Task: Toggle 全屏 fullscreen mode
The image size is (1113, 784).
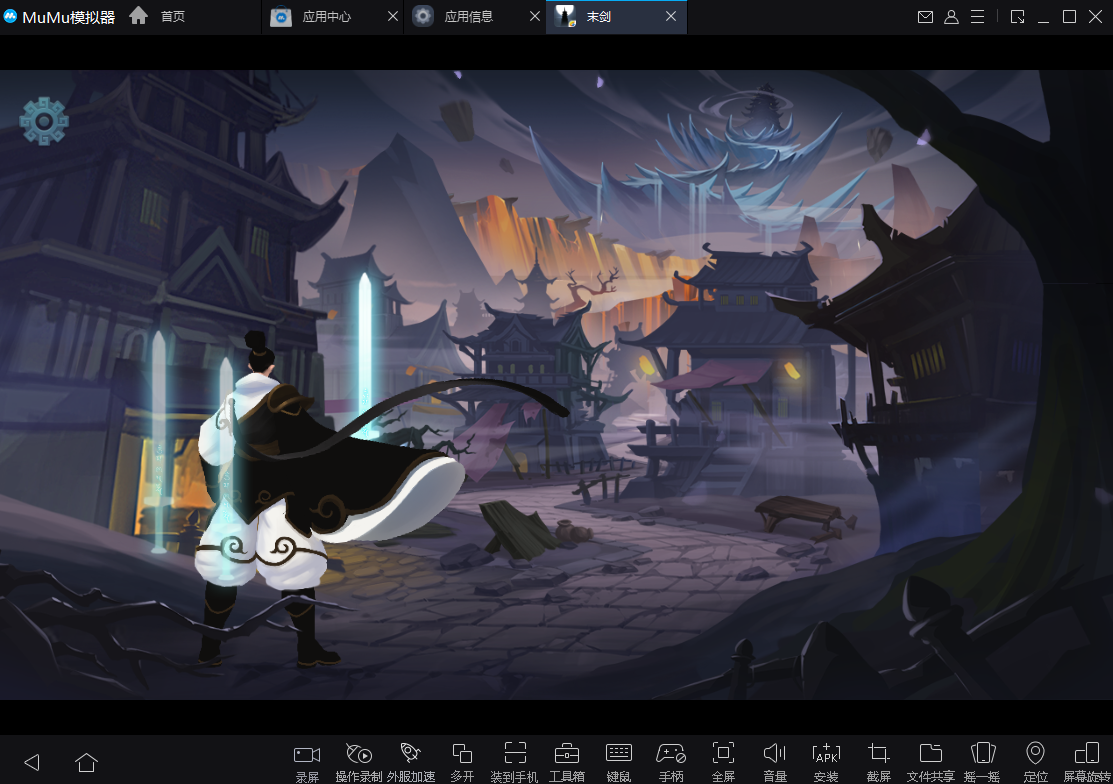Action: pos(723,763)
